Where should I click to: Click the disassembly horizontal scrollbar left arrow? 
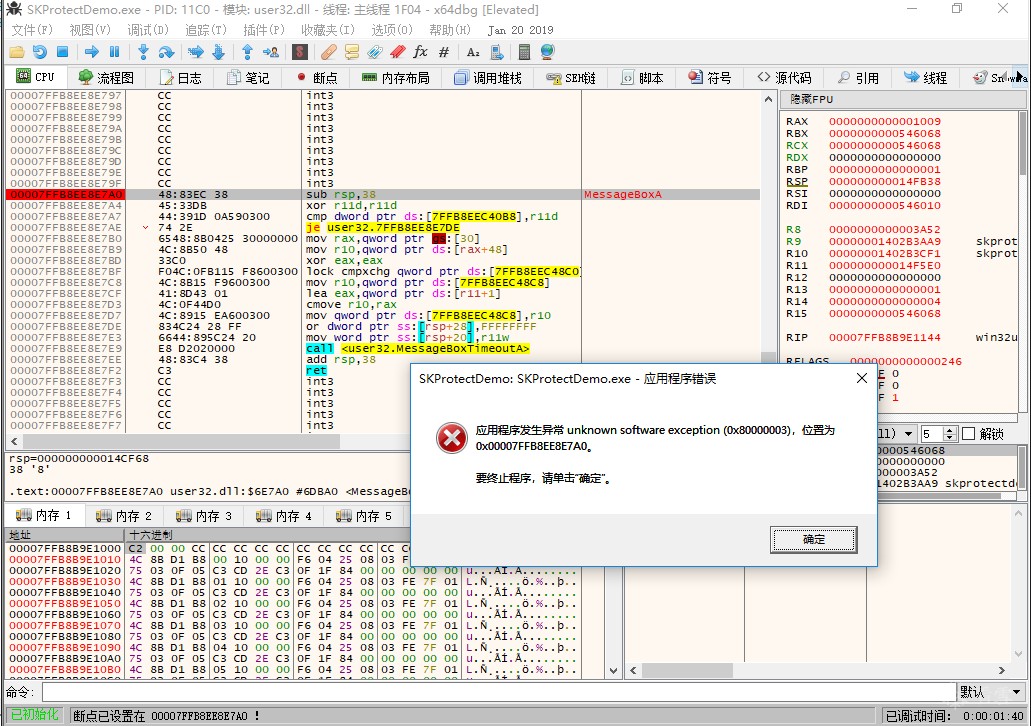click(14, 441)
